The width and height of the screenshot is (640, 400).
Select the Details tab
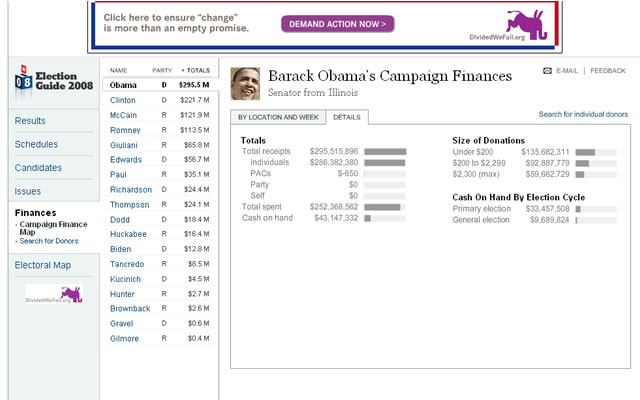point(347,117)
